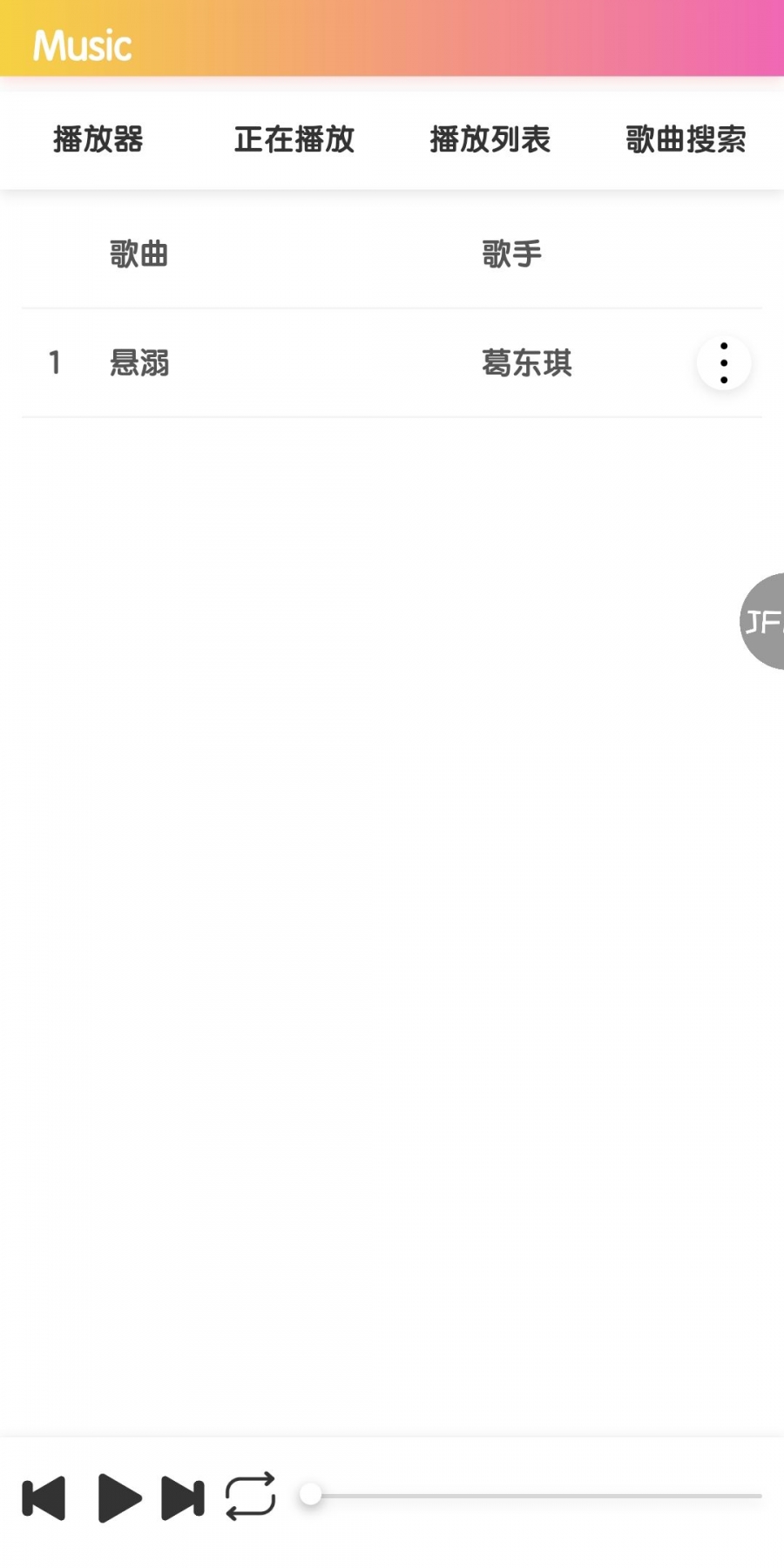
Task: Skip to the next track
Action: 183,1497
